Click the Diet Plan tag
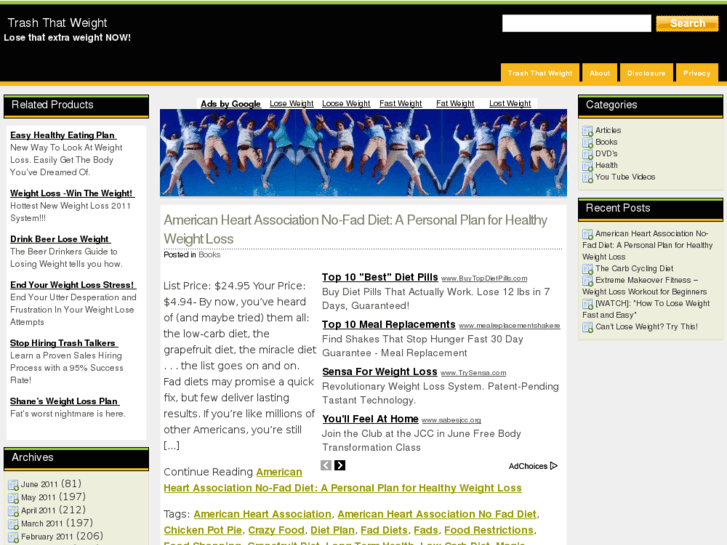727x545 pixels. point(332,530)
